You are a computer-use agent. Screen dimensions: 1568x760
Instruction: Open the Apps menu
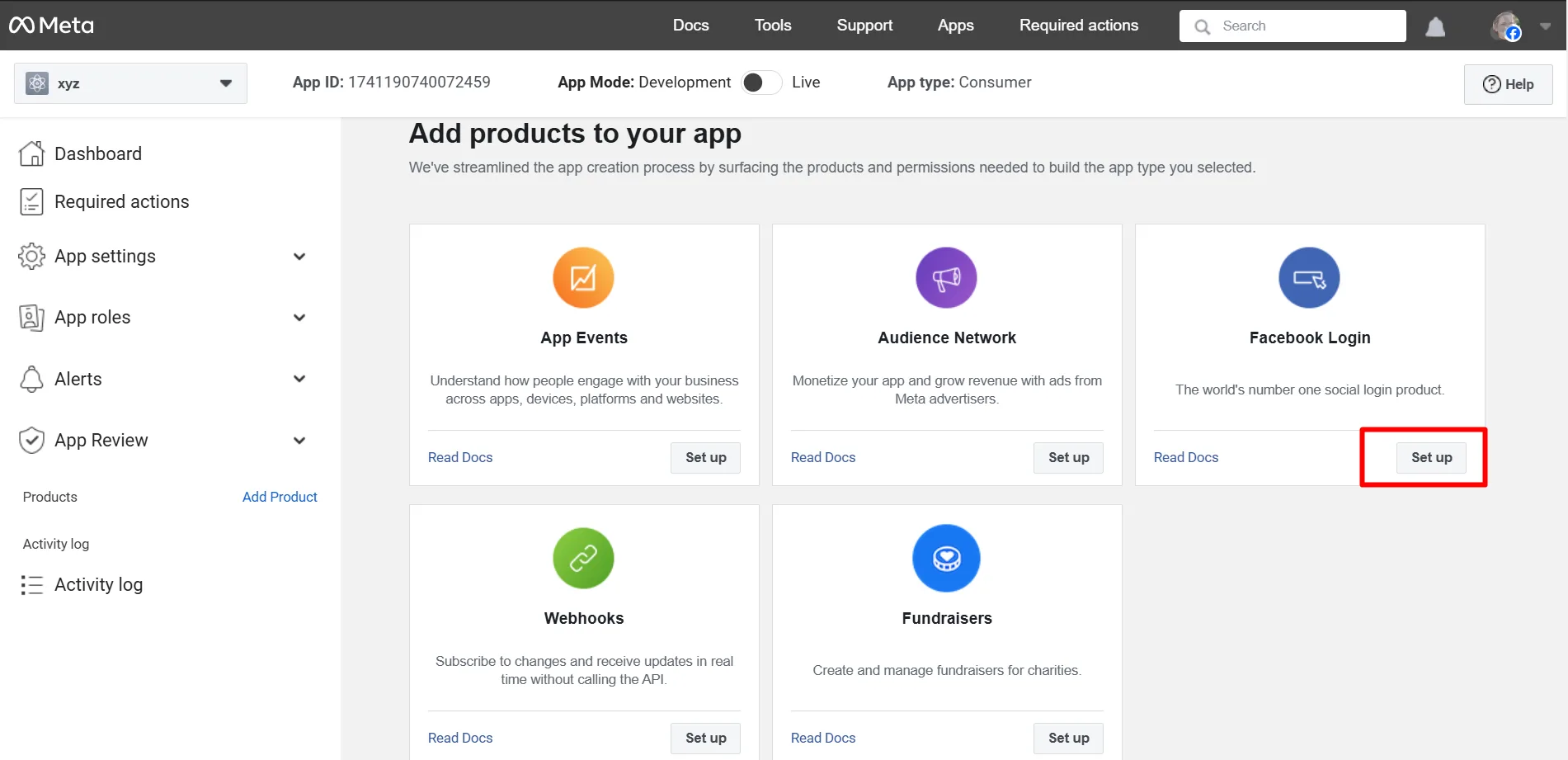click(955, 26)
